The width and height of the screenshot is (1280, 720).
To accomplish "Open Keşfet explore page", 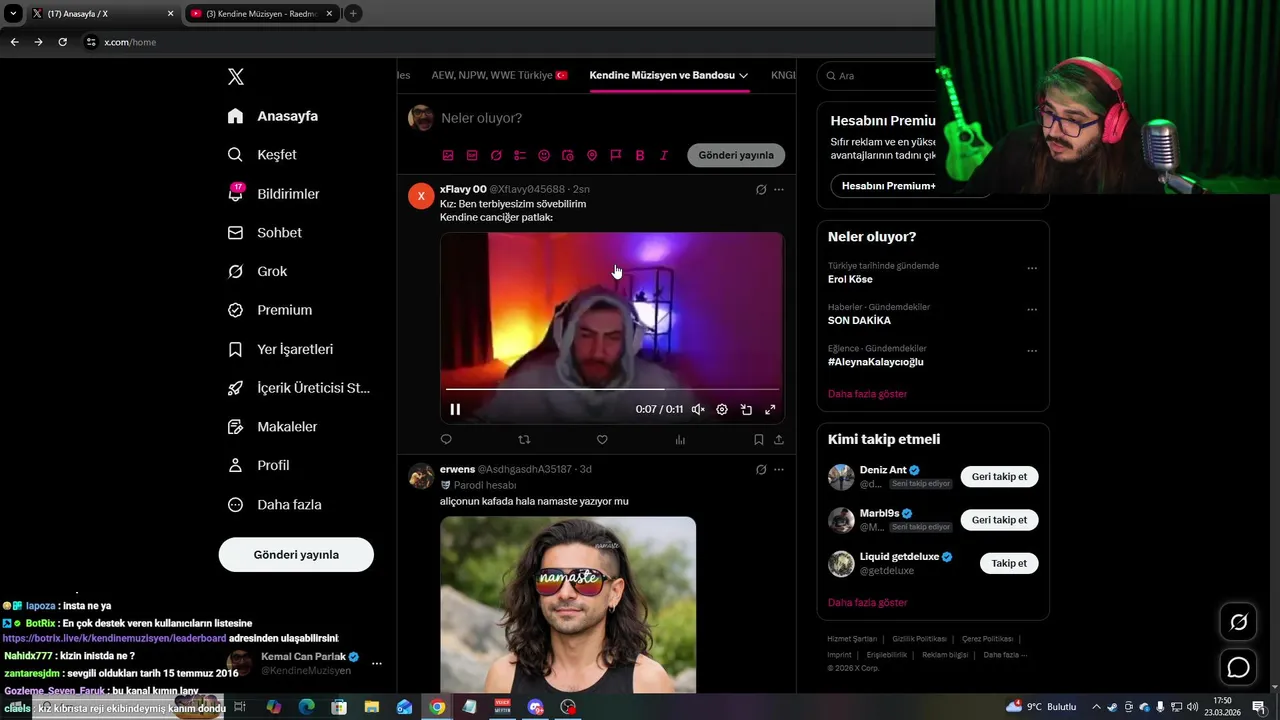I will pos(262,155).
